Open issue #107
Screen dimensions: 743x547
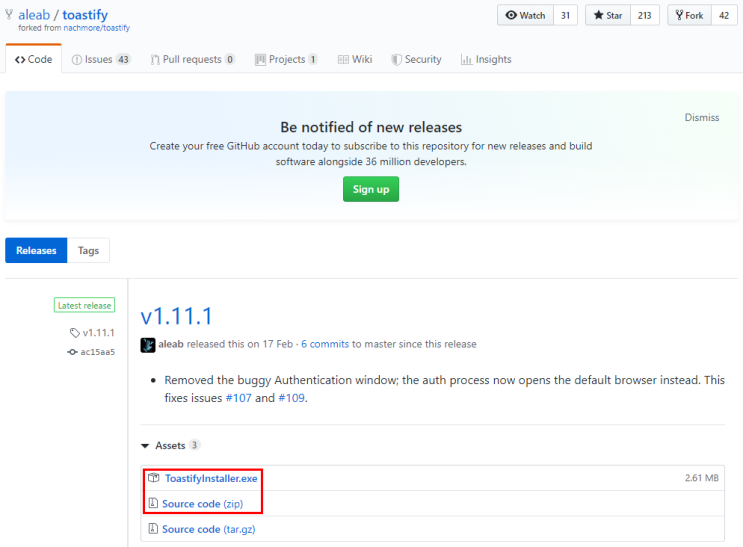[238, 398]
